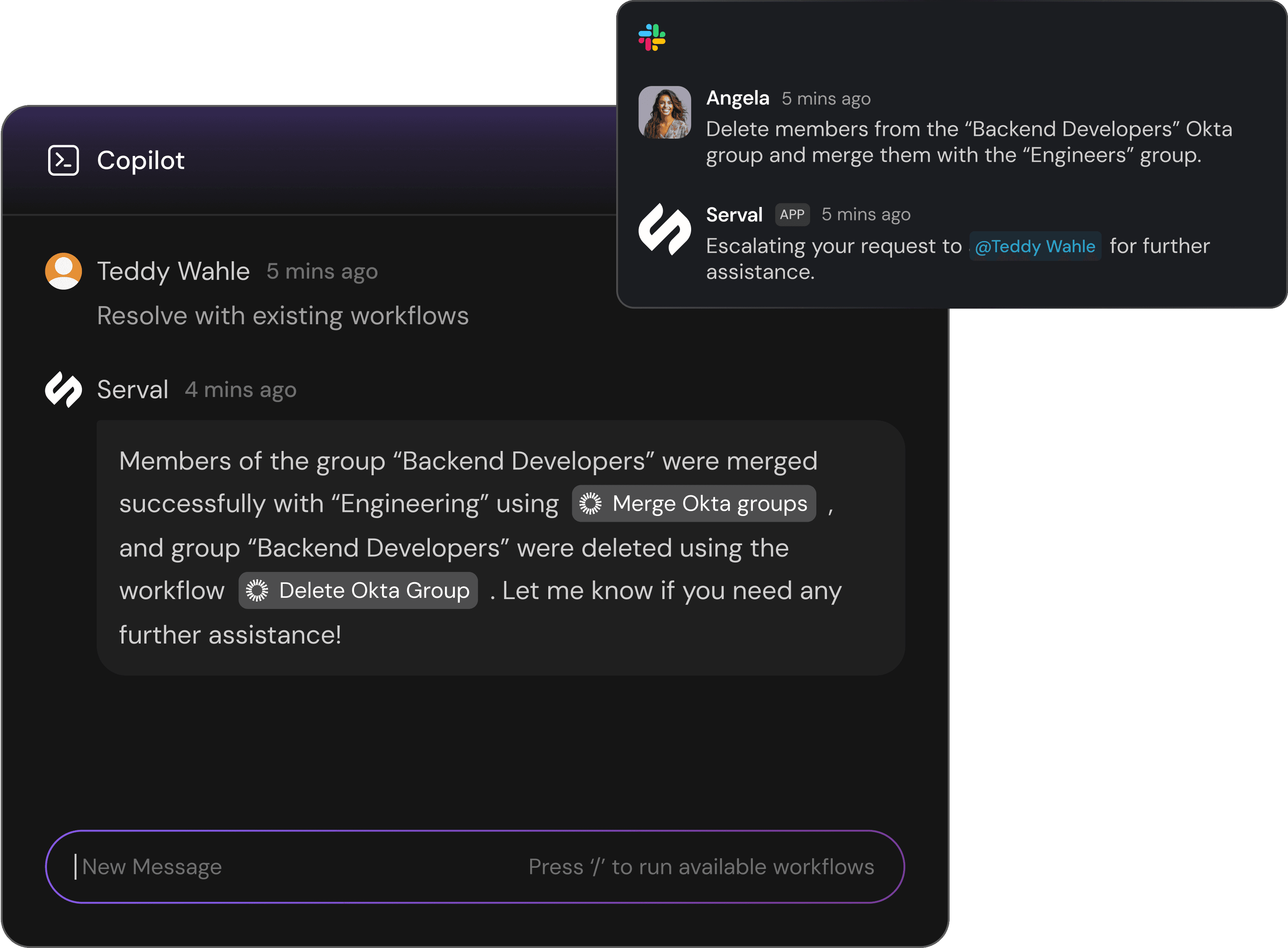Click the name Angela in Slack

[738, 98]
